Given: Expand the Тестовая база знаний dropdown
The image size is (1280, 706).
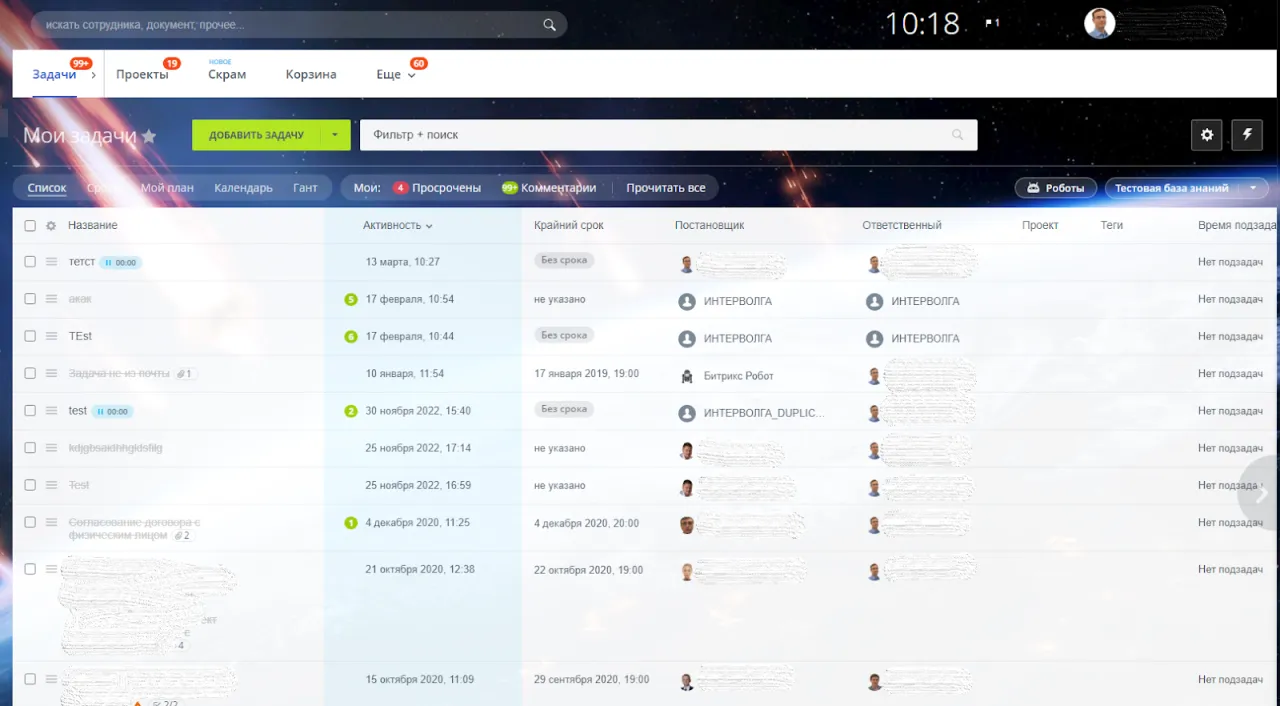Looking at the screenshot, I should pyautogui.click(x=1253, y=188).
